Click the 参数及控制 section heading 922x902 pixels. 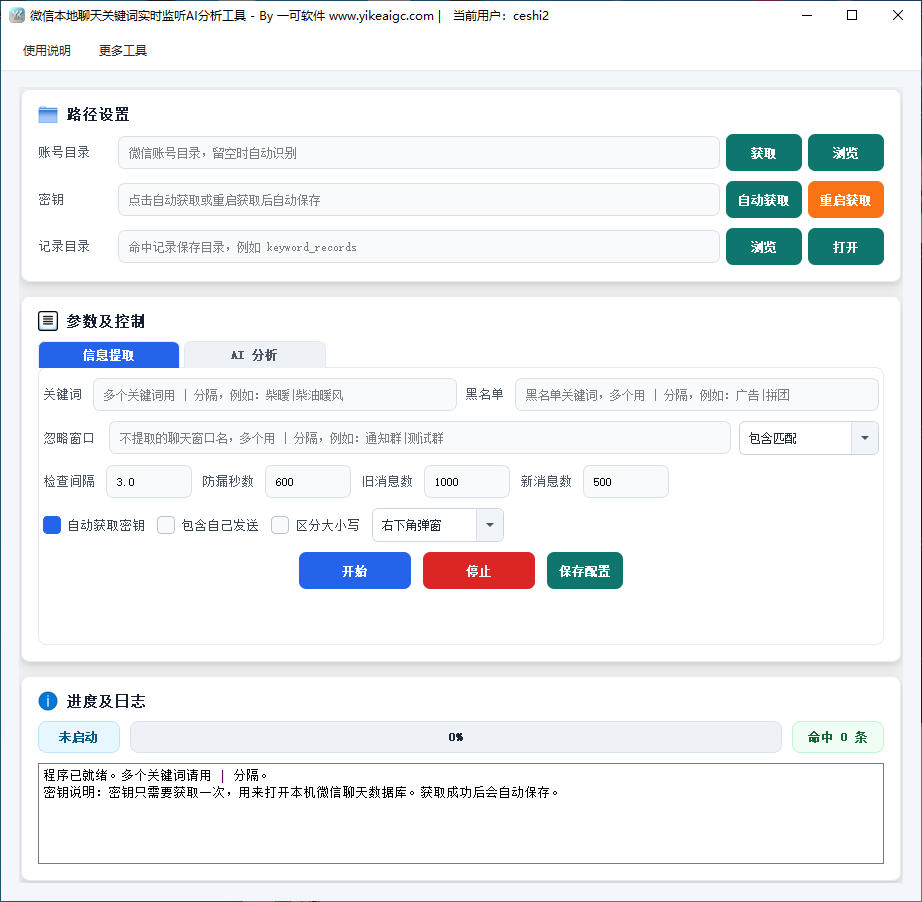(x=105, y=321)
